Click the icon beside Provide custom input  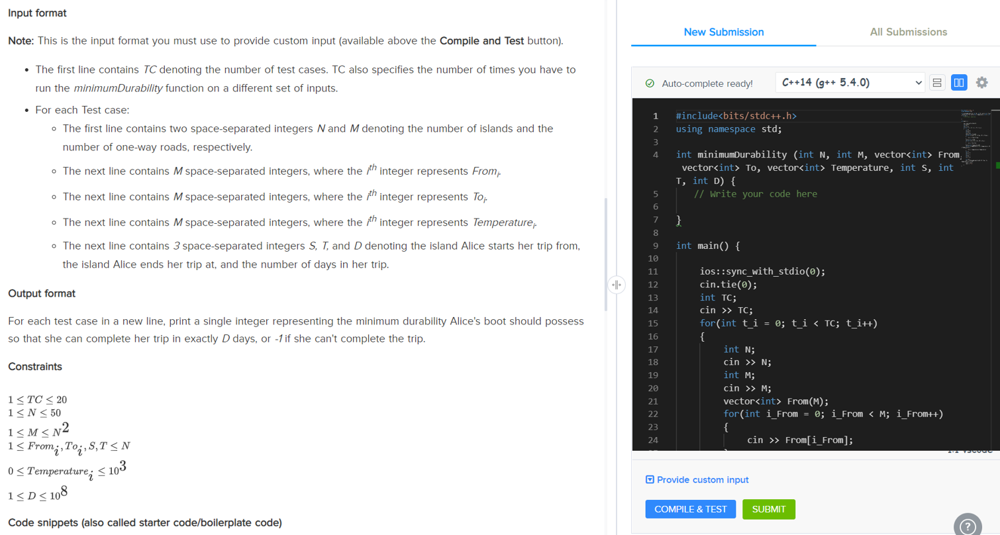pyautogui.click(x=650, y=480)
